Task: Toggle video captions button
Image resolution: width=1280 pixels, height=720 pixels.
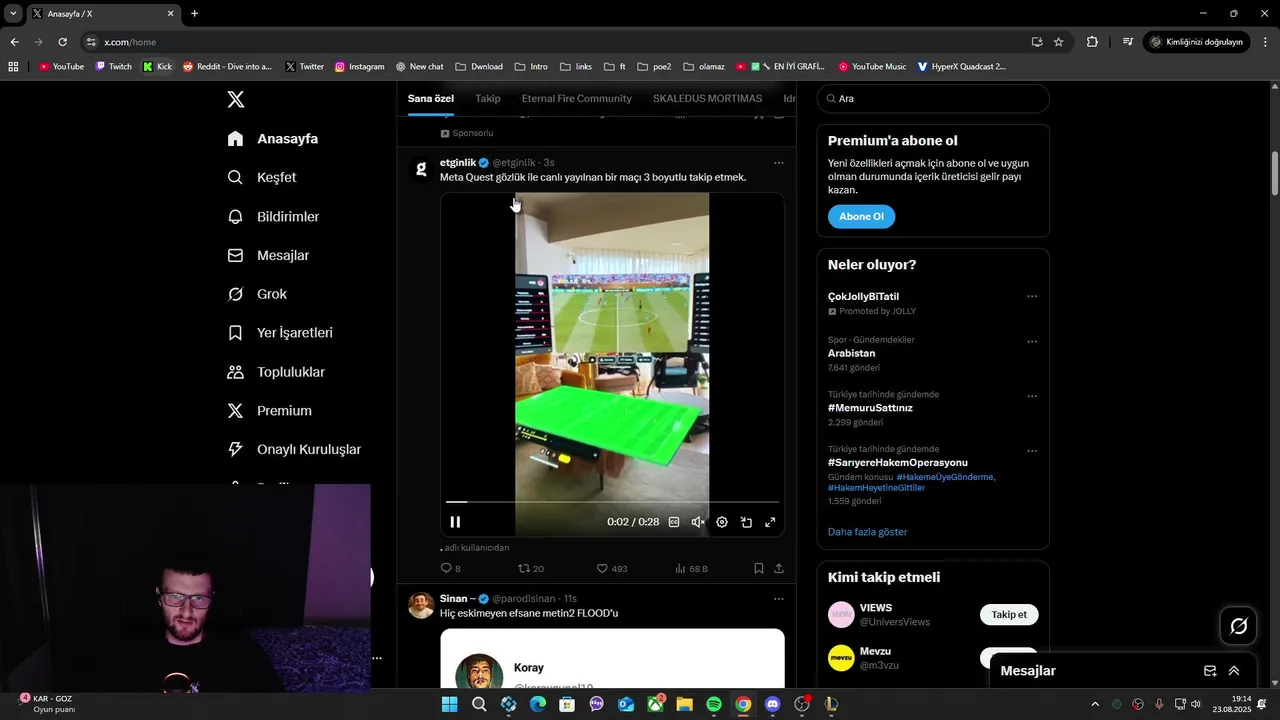Action: 674,522
